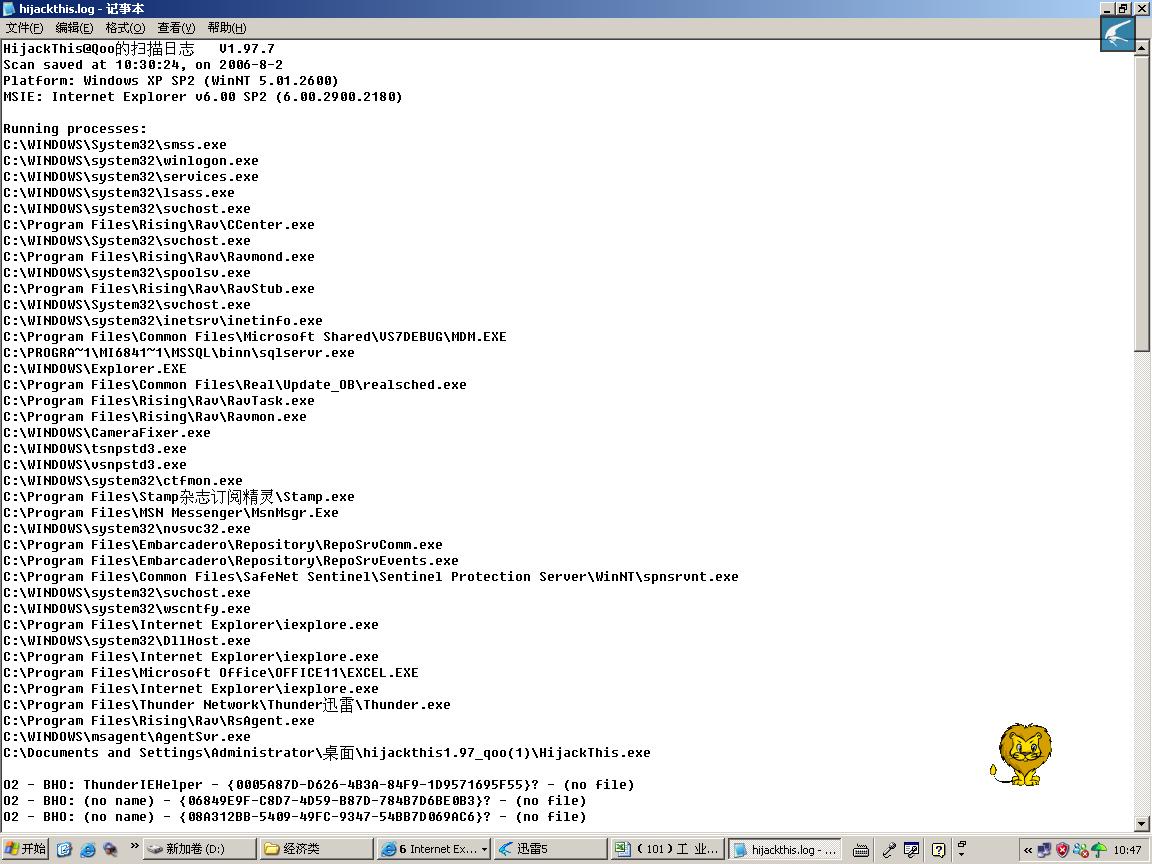Click the sqlservr.exe path line
Viewport: 1152px width, 864px height.
[x=179, y=353]
